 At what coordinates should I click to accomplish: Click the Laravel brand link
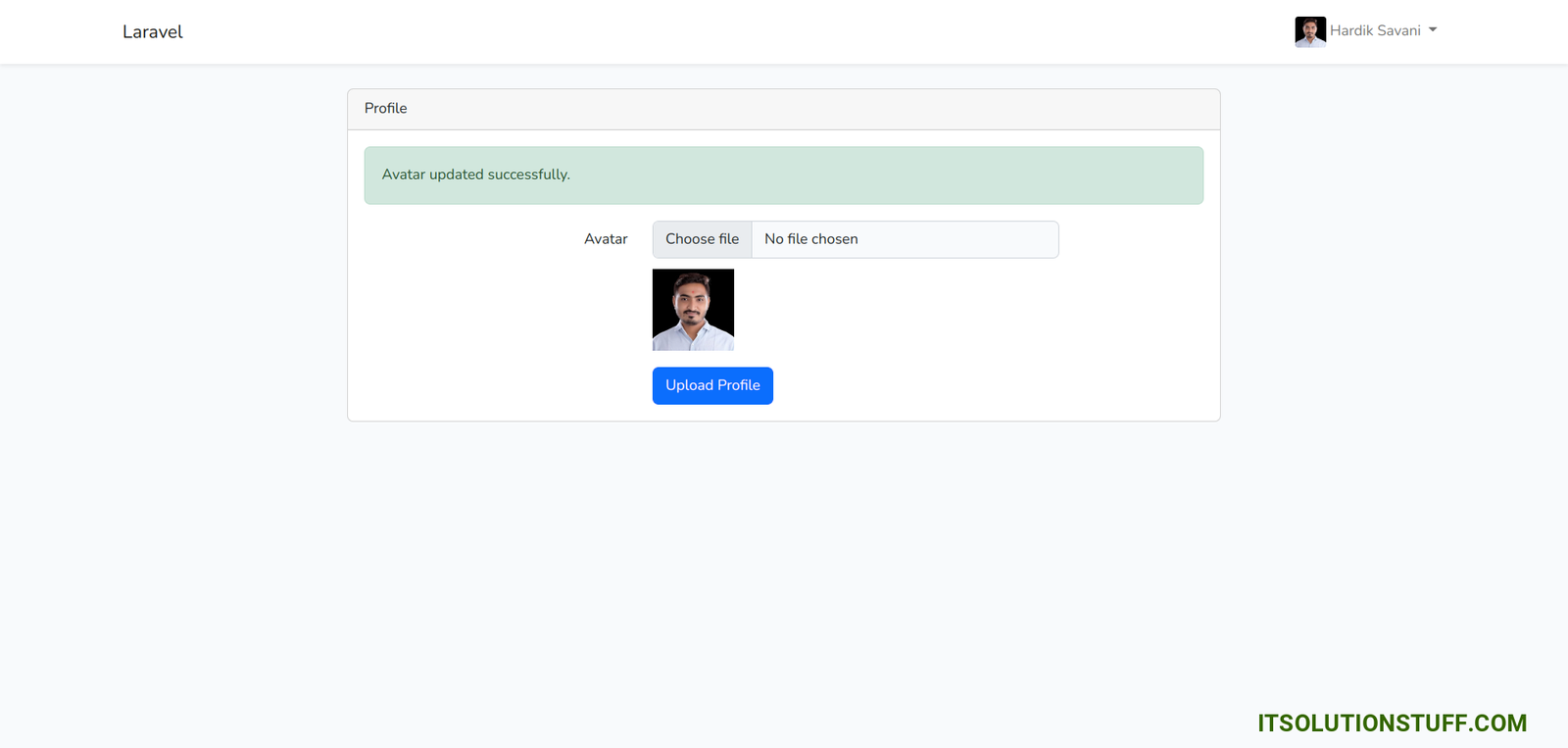click(152, 32)
